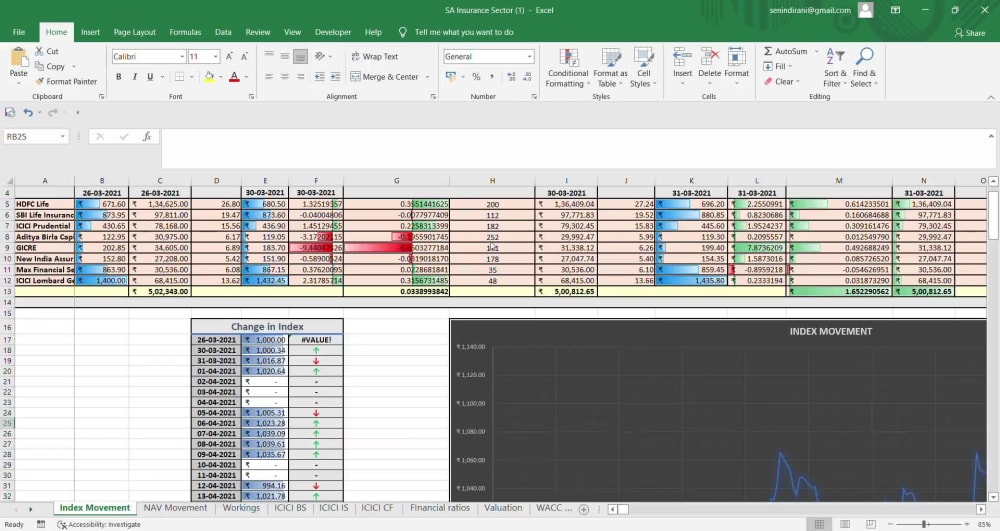The width and height of the screenshot is (1000, 531).
Task: Open the Insert ribbon tab
Action: pos(90,32)
